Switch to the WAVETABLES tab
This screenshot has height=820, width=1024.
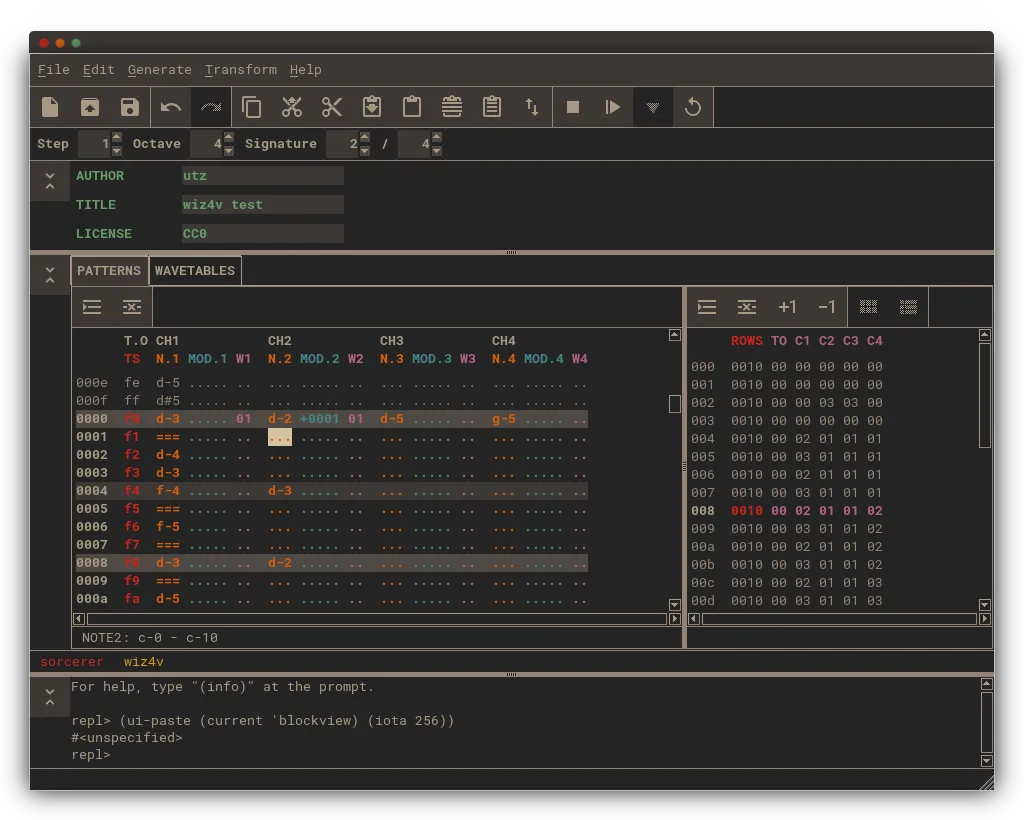195,270
